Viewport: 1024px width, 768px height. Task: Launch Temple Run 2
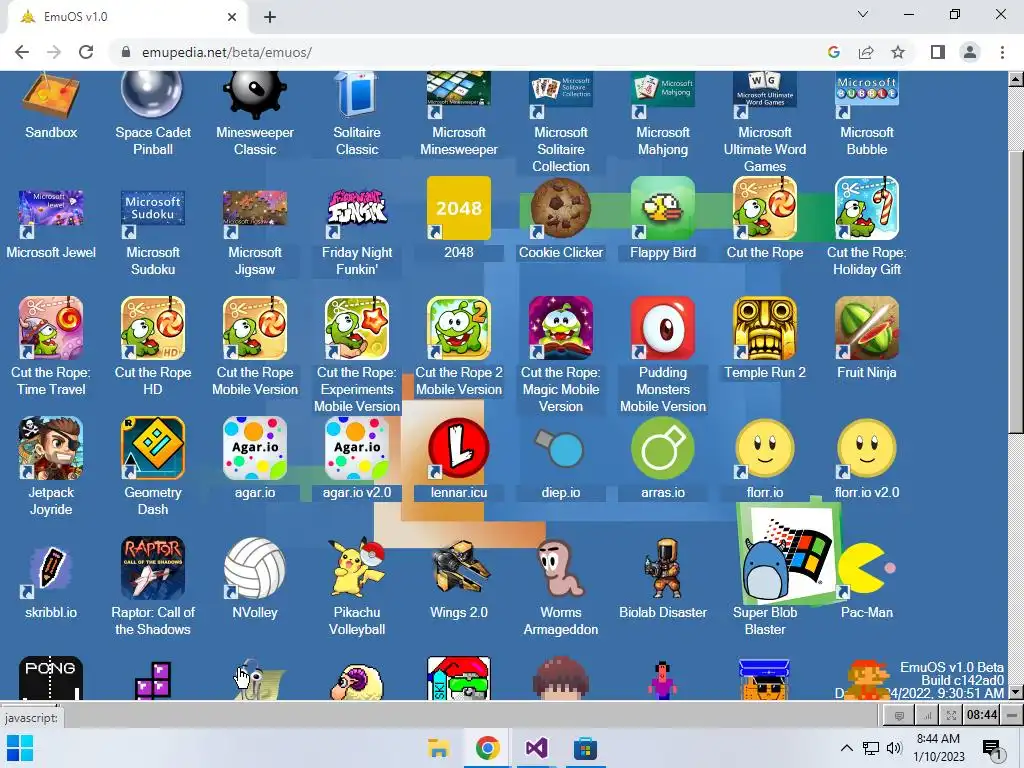point(764,328)
